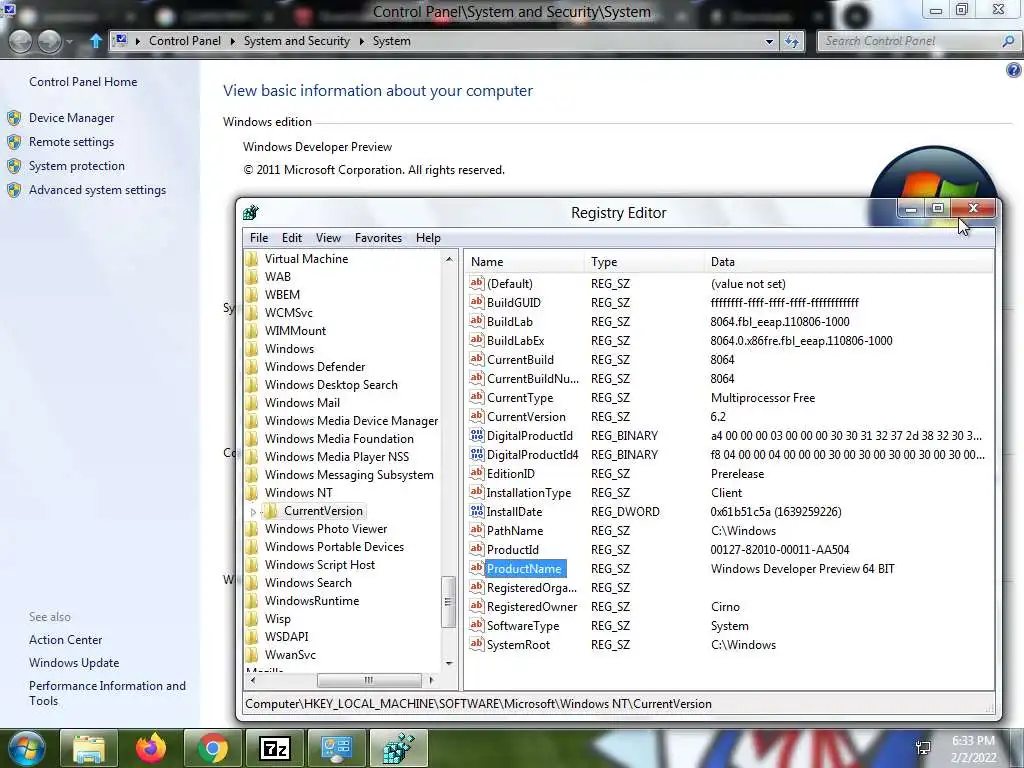Open the Registry Editor Edit menu
The height and width of the screenshot is (768, 1024).
pyautogui.click(x=291, y=238)
